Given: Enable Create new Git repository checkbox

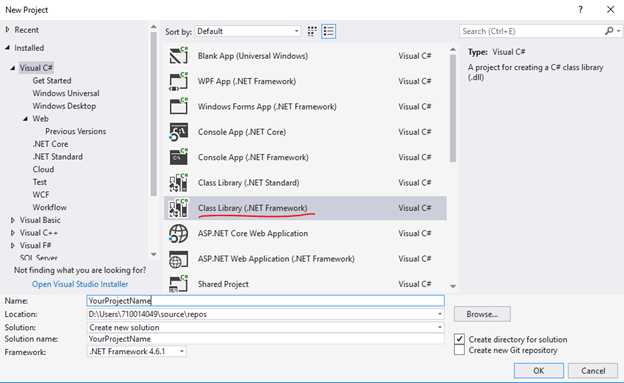Looking at the screenshot, I should (x=459, y=350).
